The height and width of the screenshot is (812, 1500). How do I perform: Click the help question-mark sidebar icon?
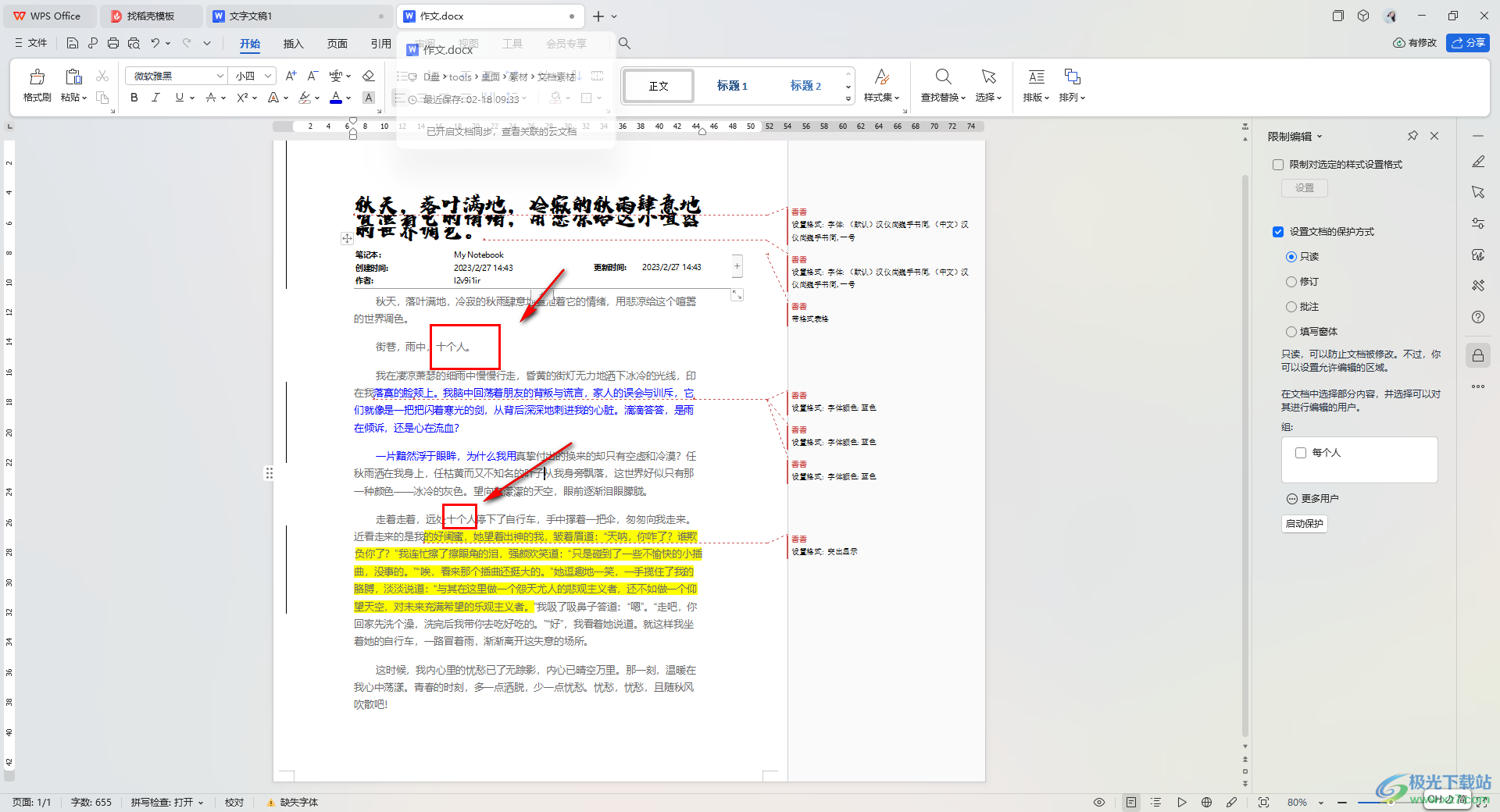pyautogui.click(x=1478, y=317)
